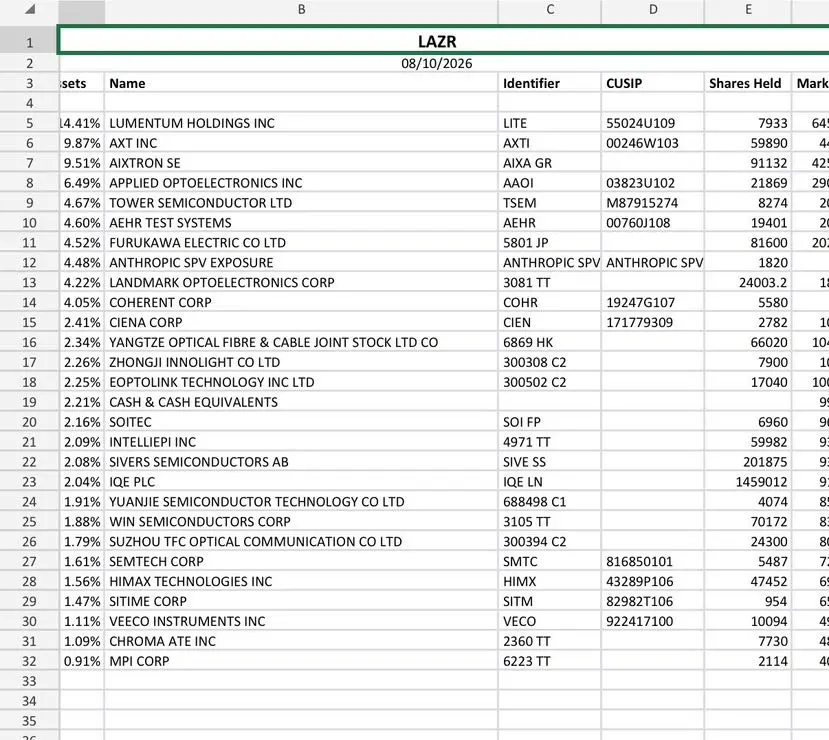This screenshot has width=829, height=740.
Task: Select CASH & CASH EQUIVALENTS cell
Action: [x=301, y=402]
